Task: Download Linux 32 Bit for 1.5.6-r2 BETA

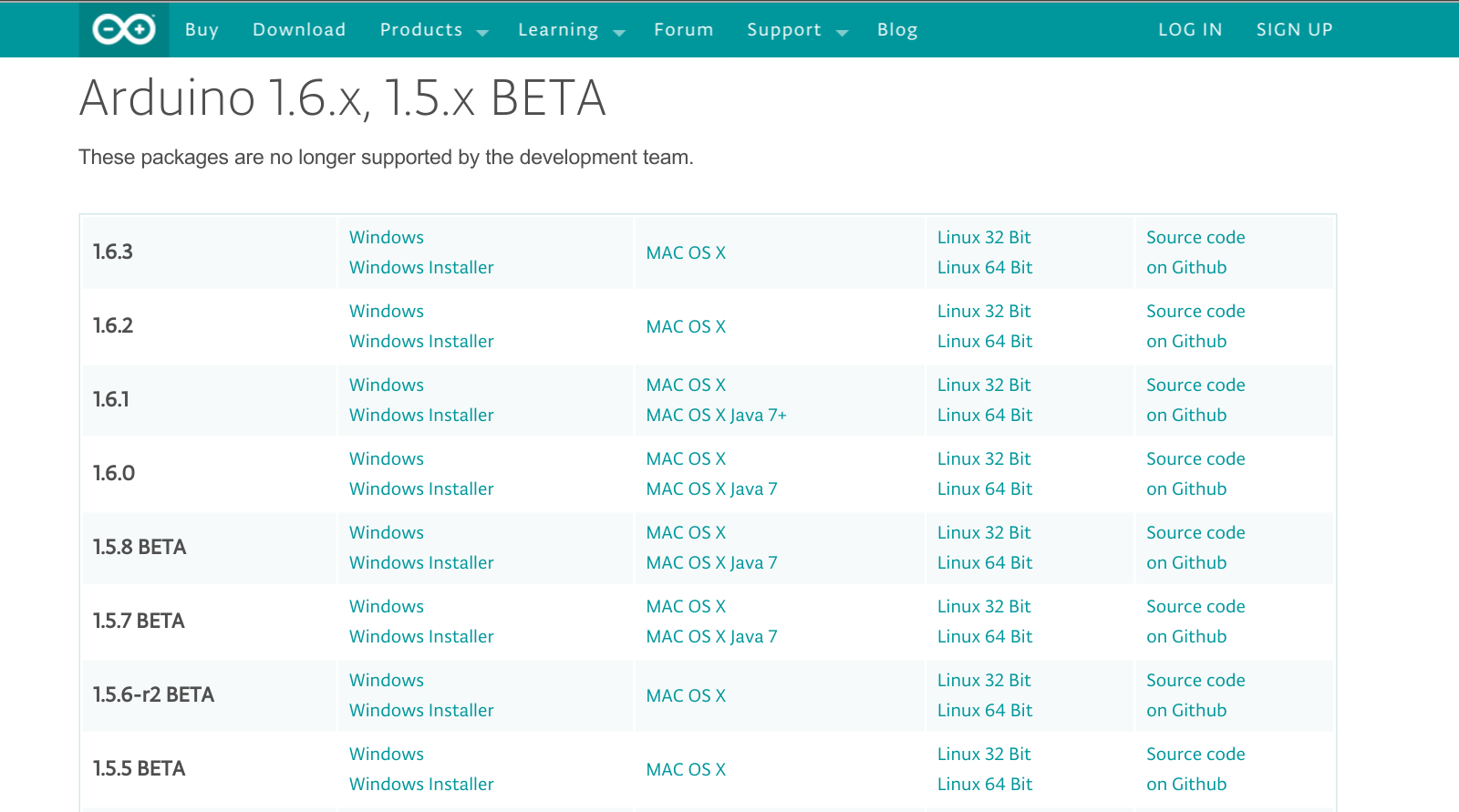Action: coord(984,681)
